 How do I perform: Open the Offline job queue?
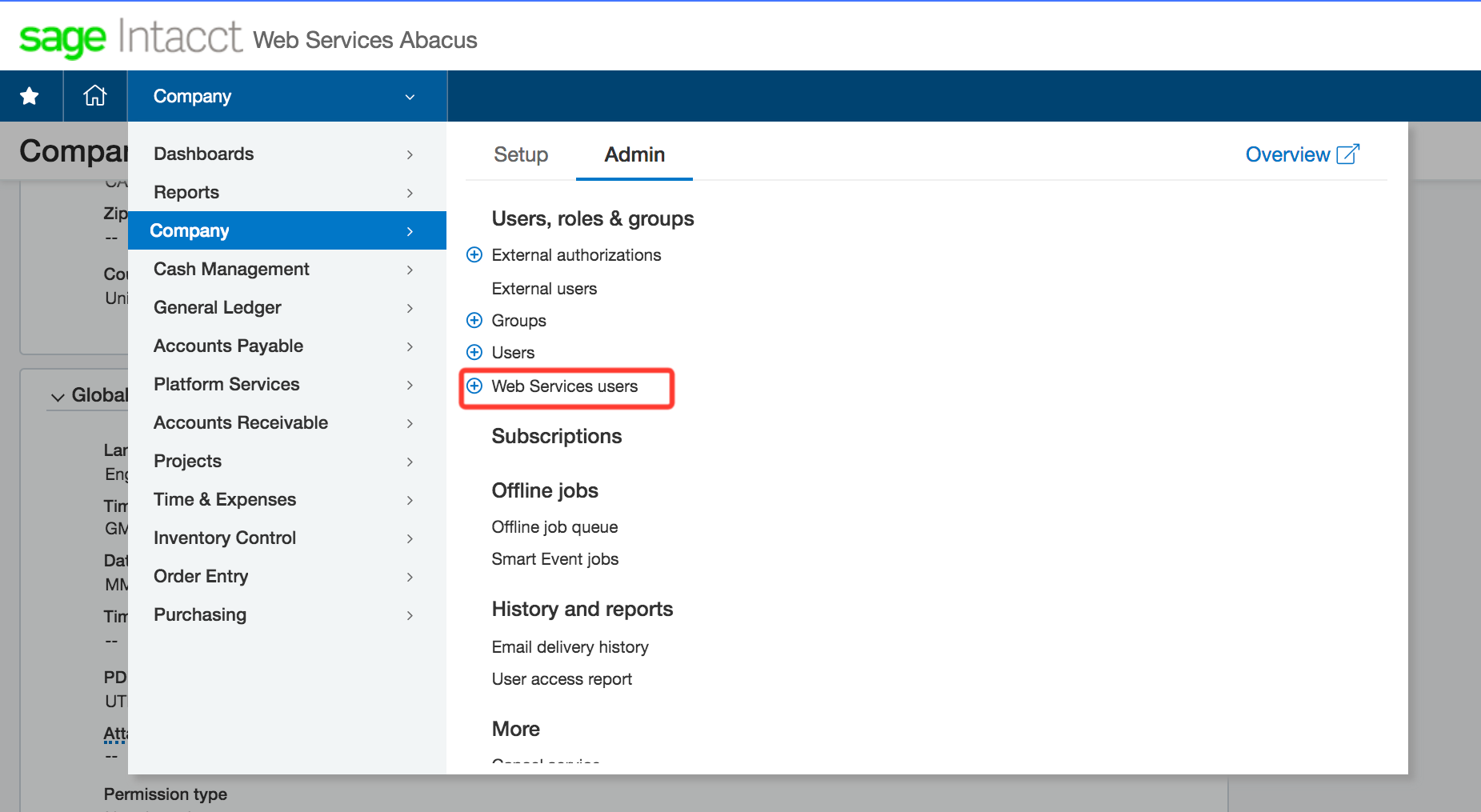tap(554, 526)
